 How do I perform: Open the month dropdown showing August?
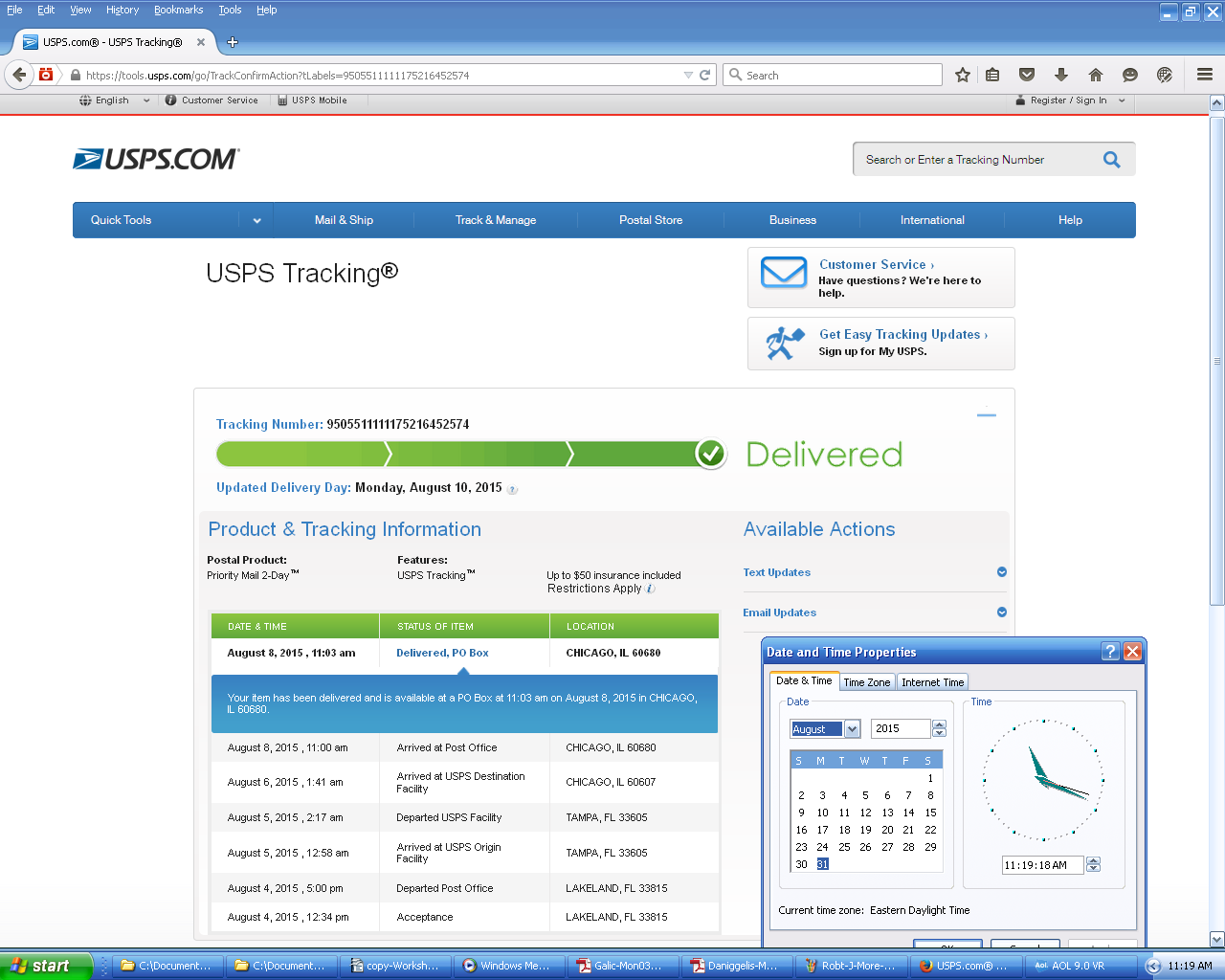[852, 729]
